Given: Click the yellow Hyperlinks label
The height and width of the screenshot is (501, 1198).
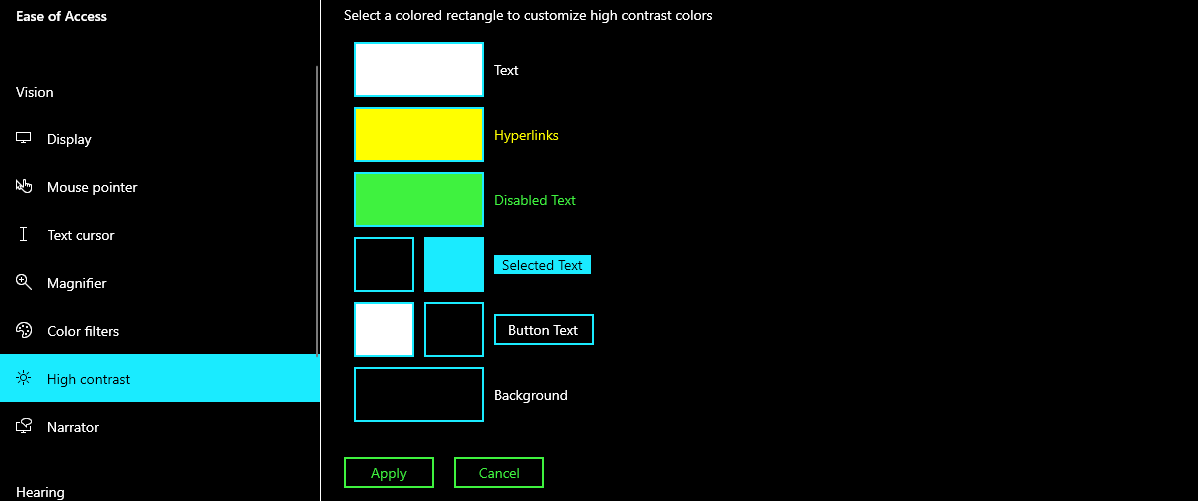Looking at the screenshot, I should pos(526,135).
